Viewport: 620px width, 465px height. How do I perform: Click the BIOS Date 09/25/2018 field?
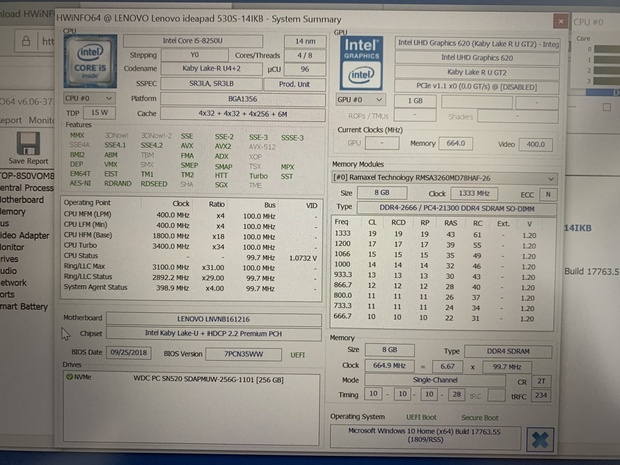coord(129,352)
